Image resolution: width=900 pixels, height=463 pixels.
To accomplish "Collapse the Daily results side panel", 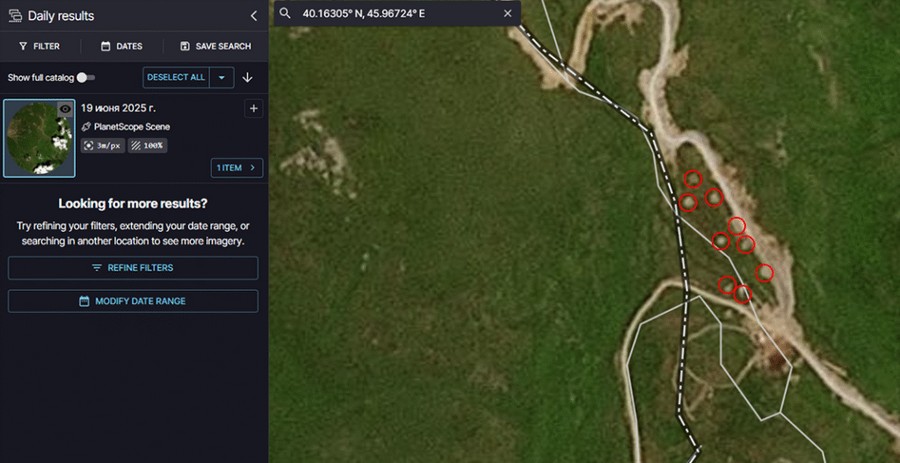I will tap(253, 16).
